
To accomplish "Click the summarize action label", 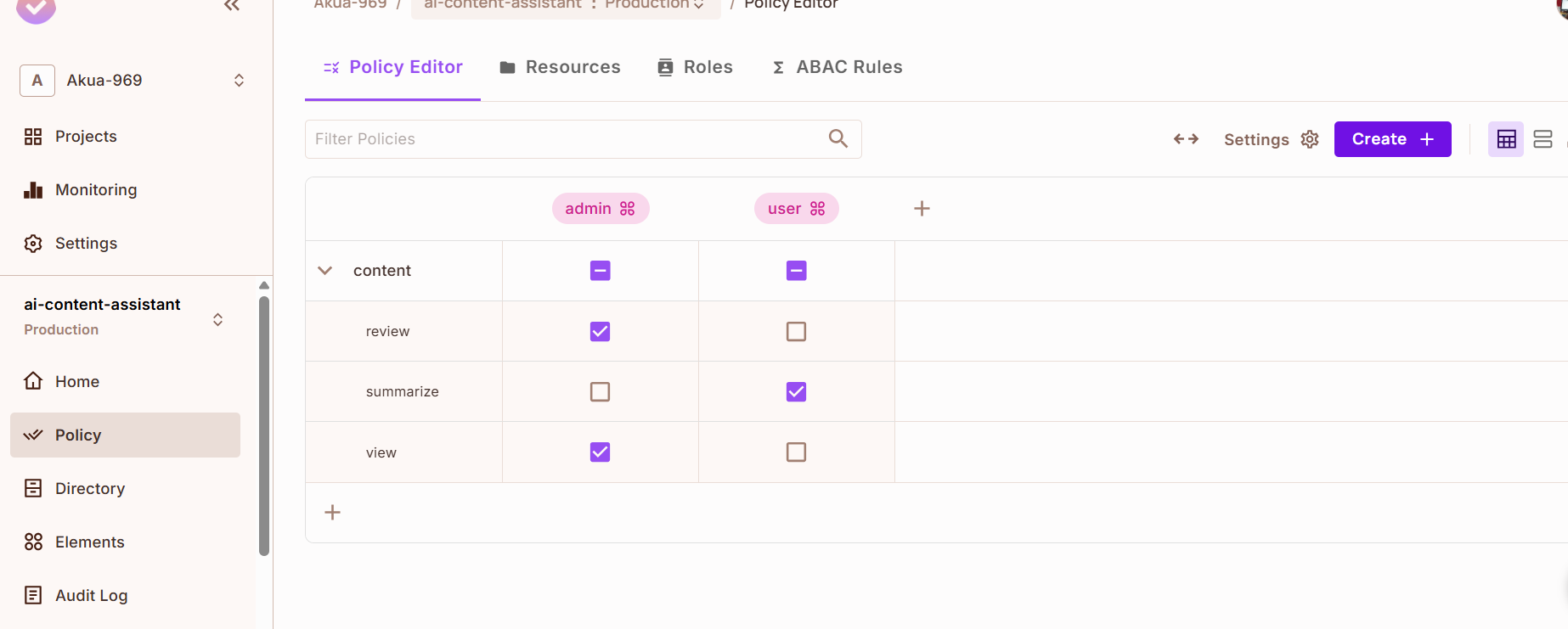I will (403, 392).
